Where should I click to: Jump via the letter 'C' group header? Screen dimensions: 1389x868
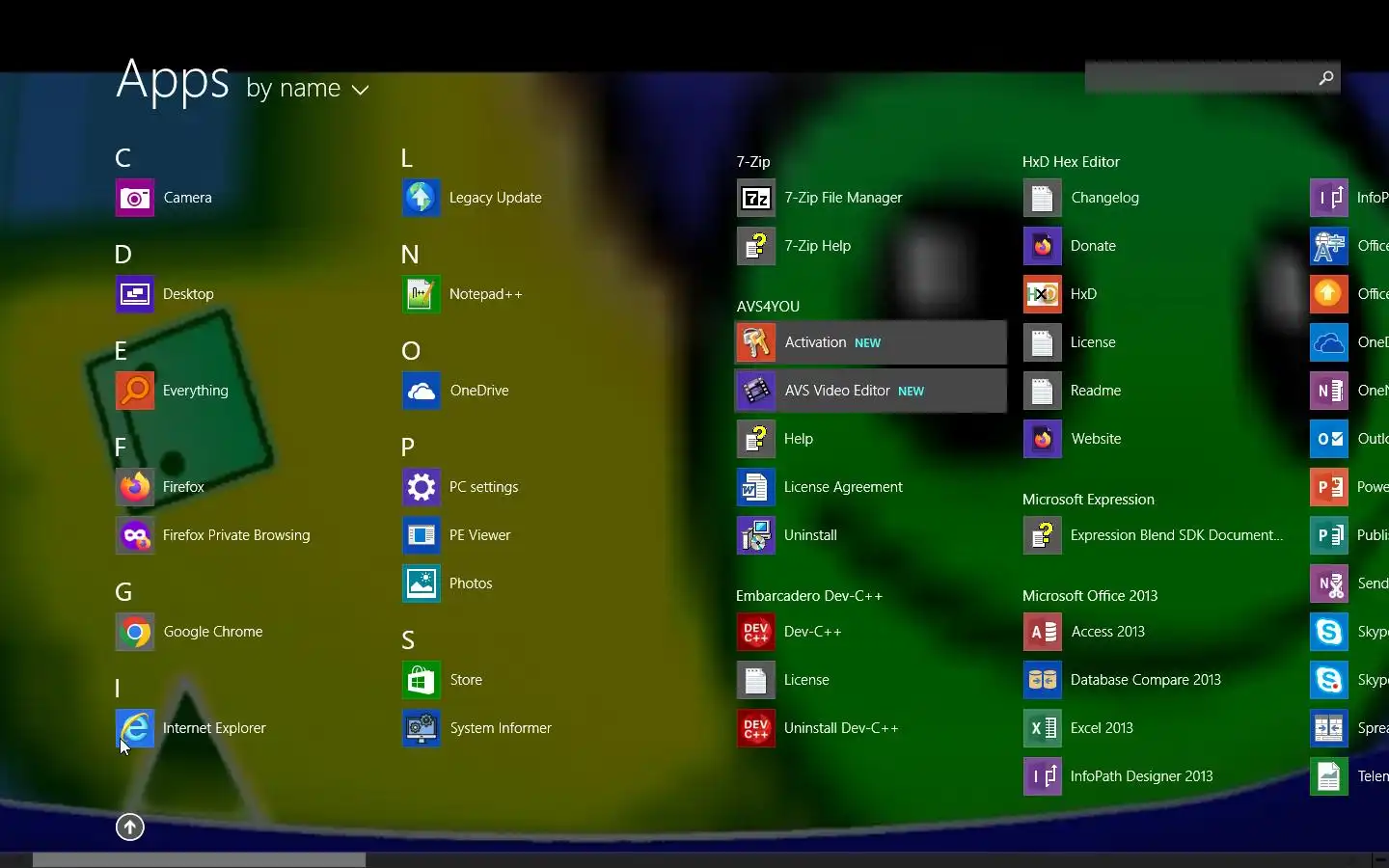click(123, 158)
